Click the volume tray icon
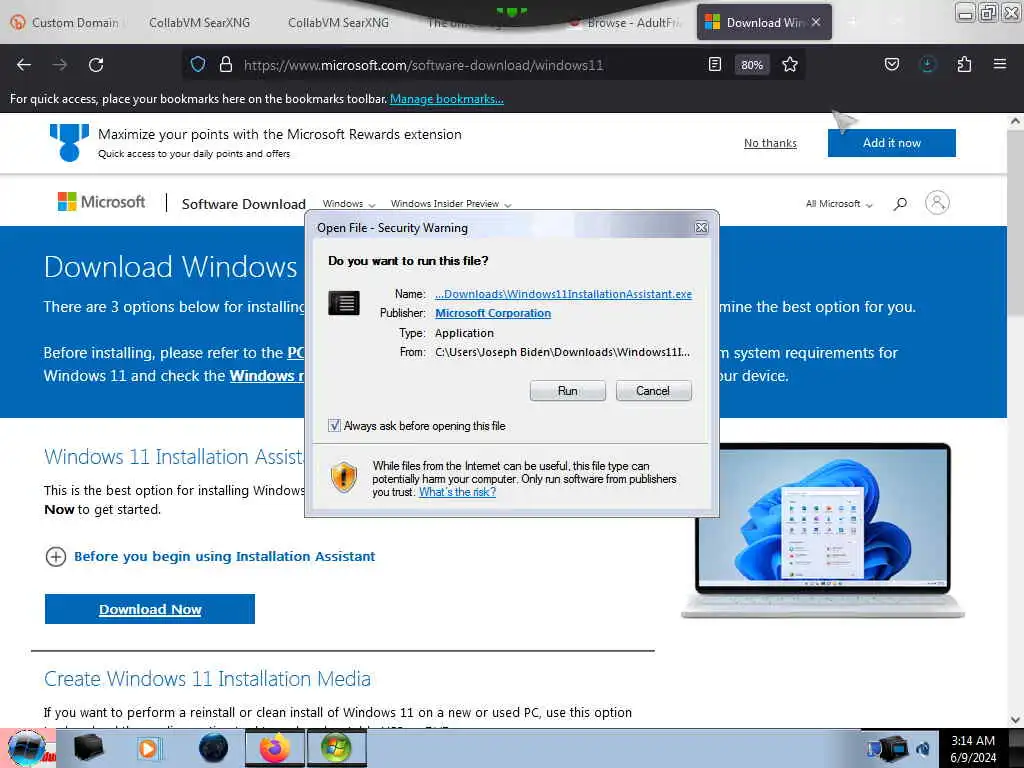The image size is (1024, 768). 923,748
